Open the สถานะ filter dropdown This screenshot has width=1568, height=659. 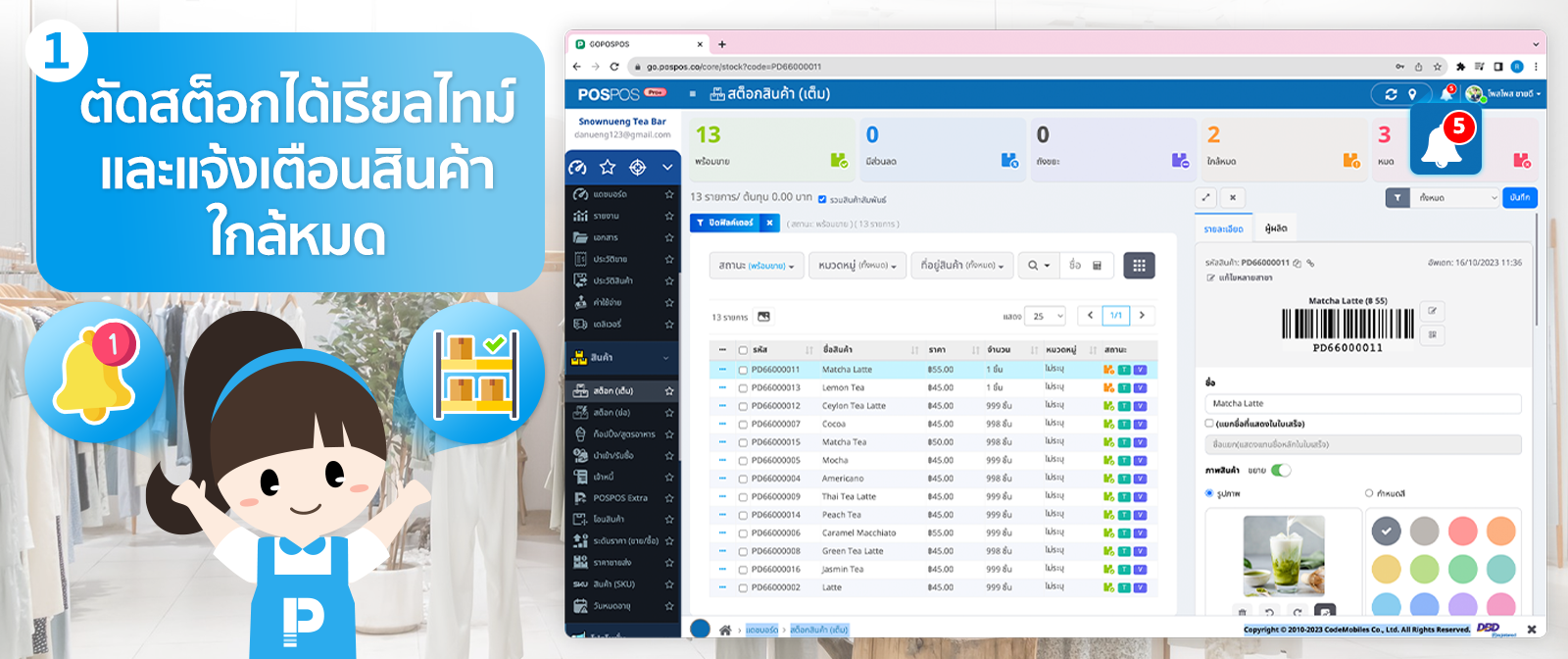coord(756,266)
